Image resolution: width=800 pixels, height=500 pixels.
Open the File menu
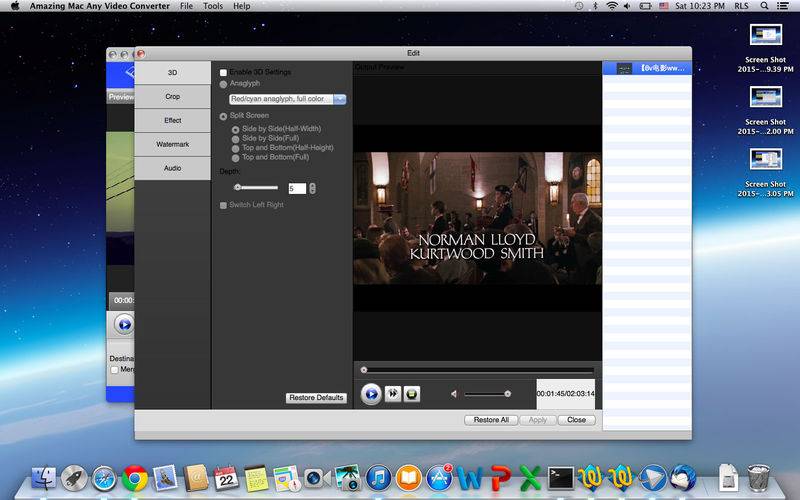point(186,6)
